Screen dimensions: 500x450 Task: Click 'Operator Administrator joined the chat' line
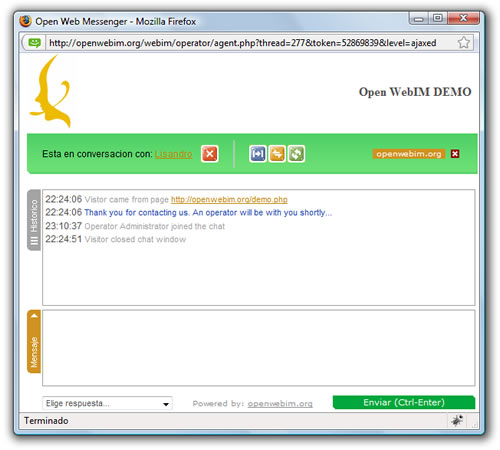[x=155, y=226]
